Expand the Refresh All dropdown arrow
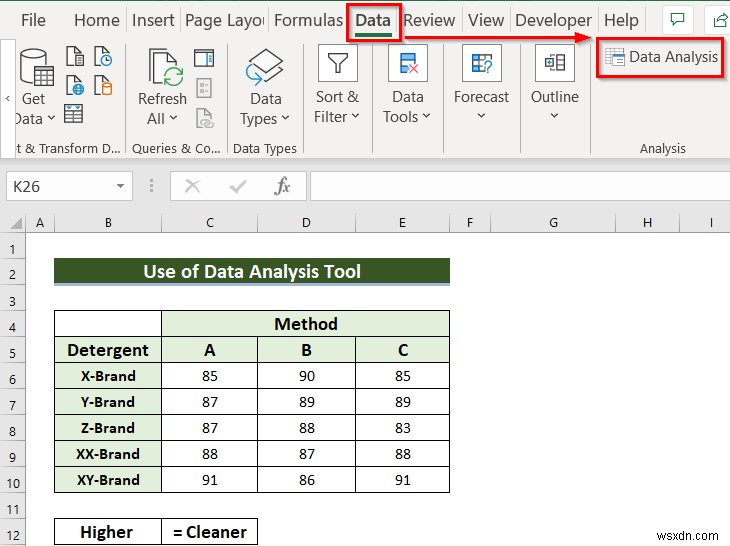This screenshot has width=730, height=546. coord(173,118)
